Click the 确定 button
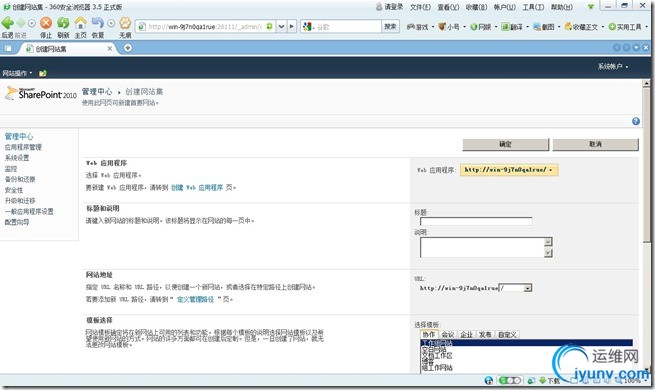The width and height of the screenshot is (655, 390). (505, 144)
